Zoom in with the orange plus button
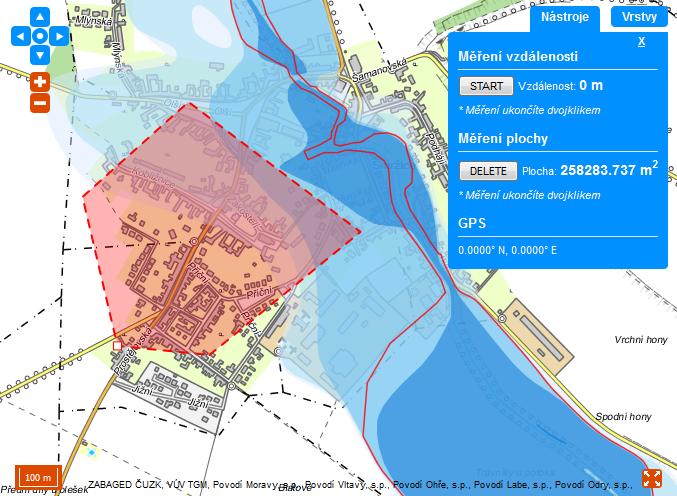 [39, 81]
